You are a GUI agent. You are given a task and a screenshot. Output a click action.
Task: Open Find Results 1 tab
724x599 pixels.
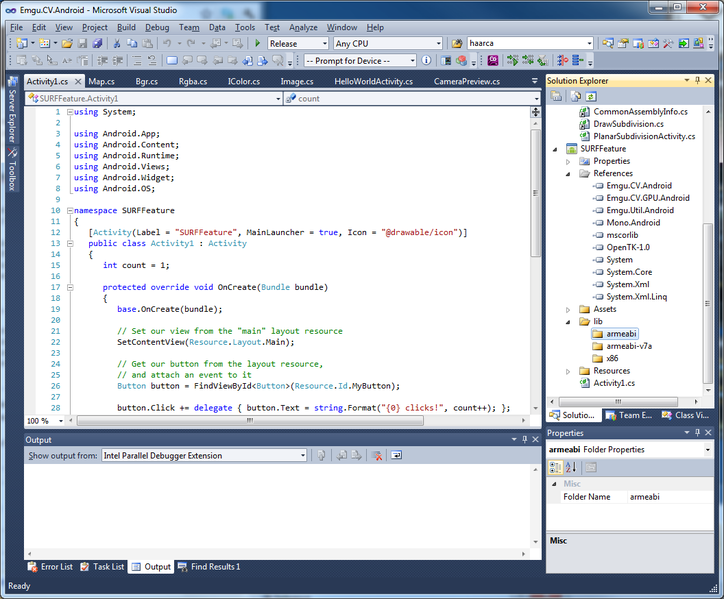point(209,567)
